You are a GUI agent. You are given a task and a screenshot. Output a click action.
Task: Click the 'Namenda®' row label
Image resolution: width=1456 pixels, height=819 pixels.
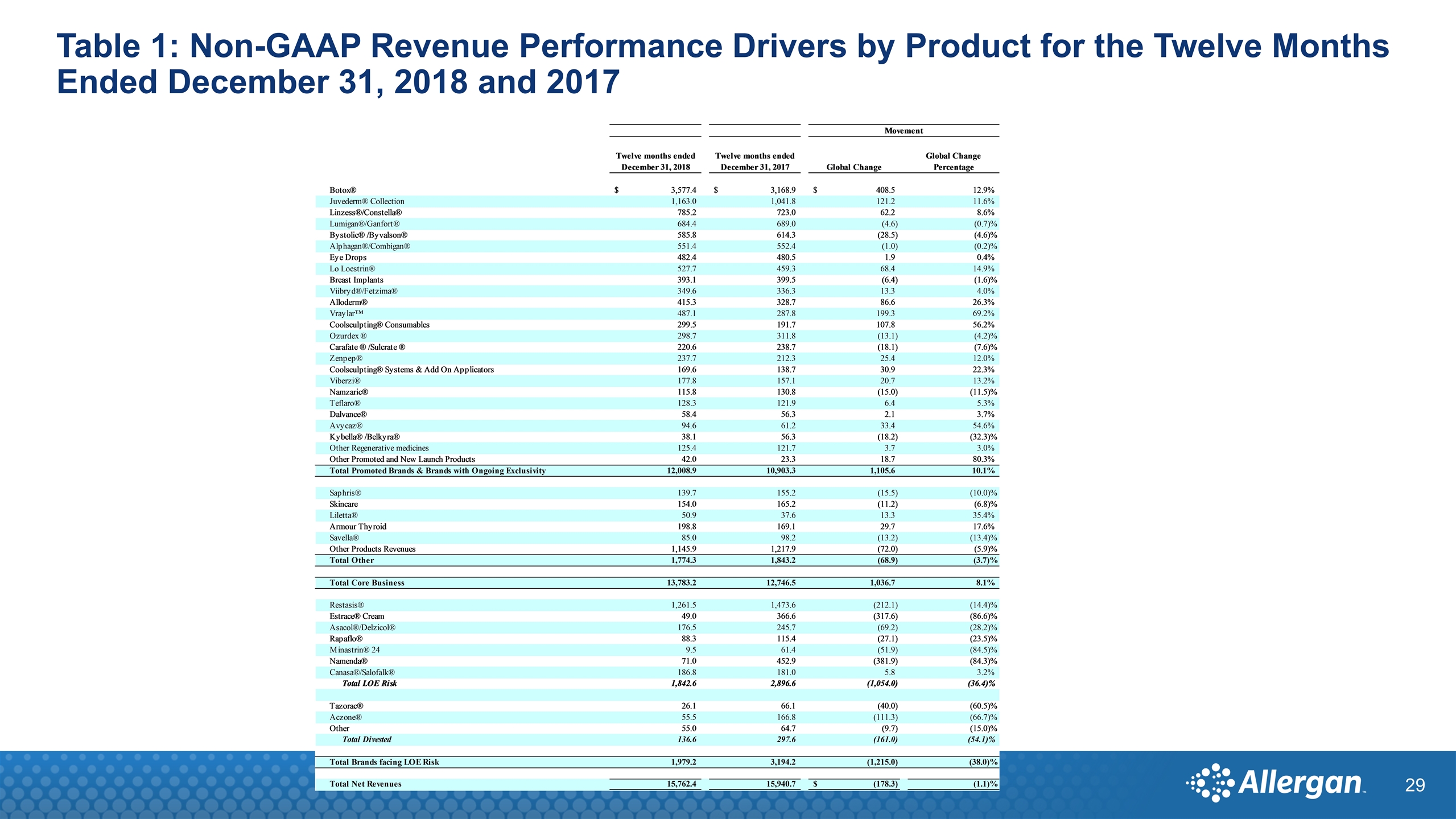click(349, 661)
